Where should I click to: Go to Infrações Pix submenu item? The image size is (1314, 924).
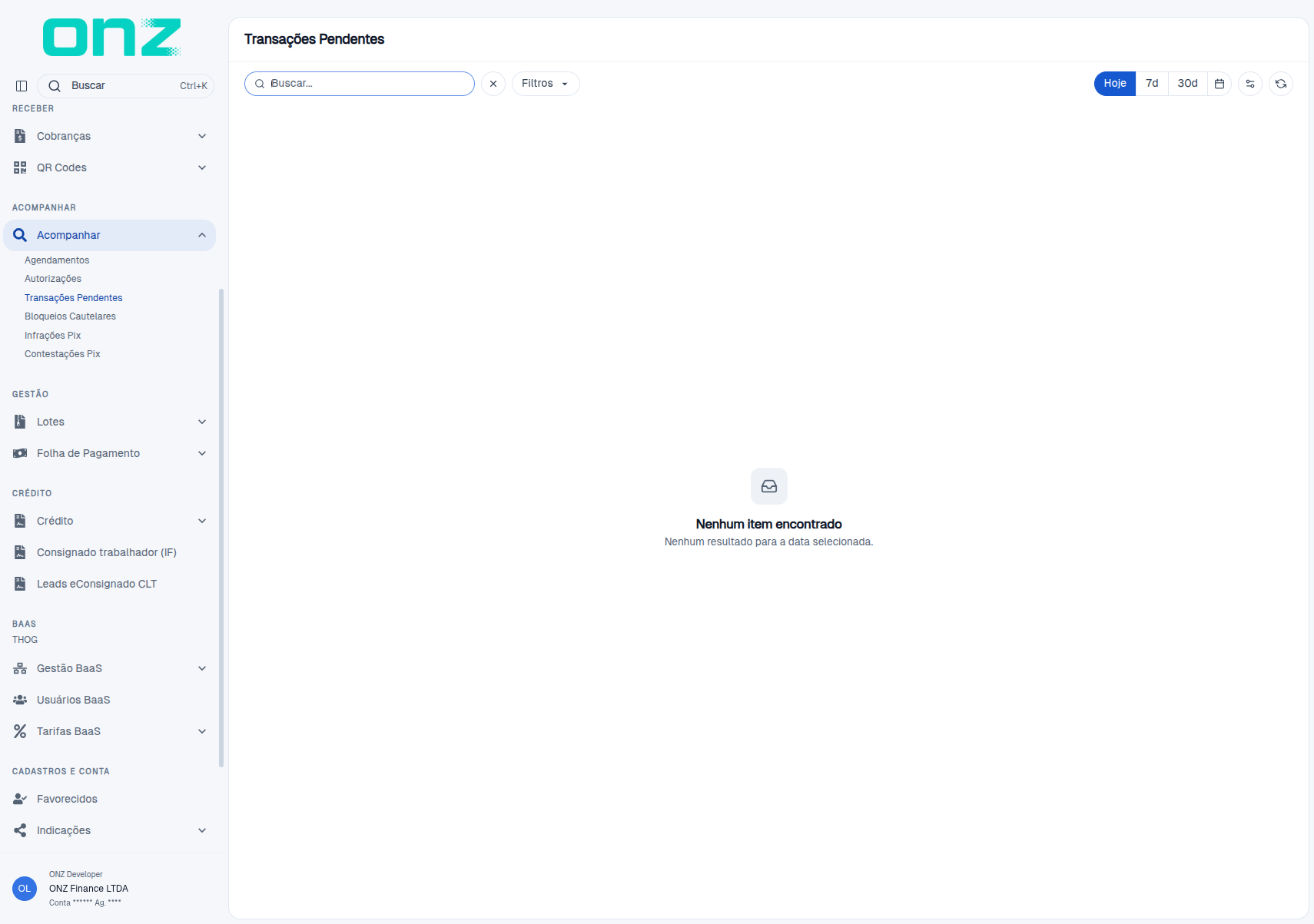tap(52, 336)
